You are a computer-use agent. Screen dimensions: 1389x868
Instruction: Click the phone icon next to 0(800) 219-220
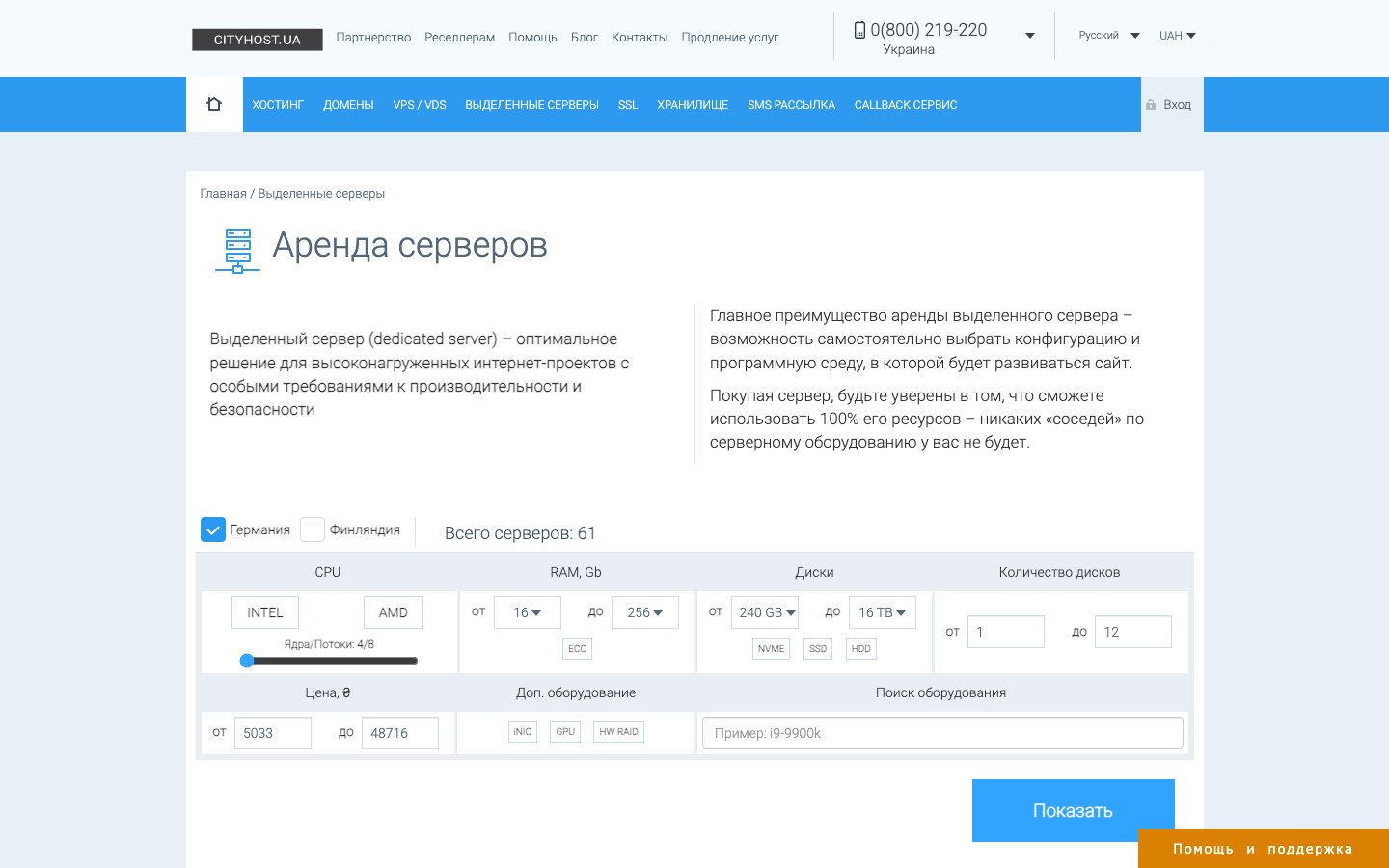click(x=859, y=30)
